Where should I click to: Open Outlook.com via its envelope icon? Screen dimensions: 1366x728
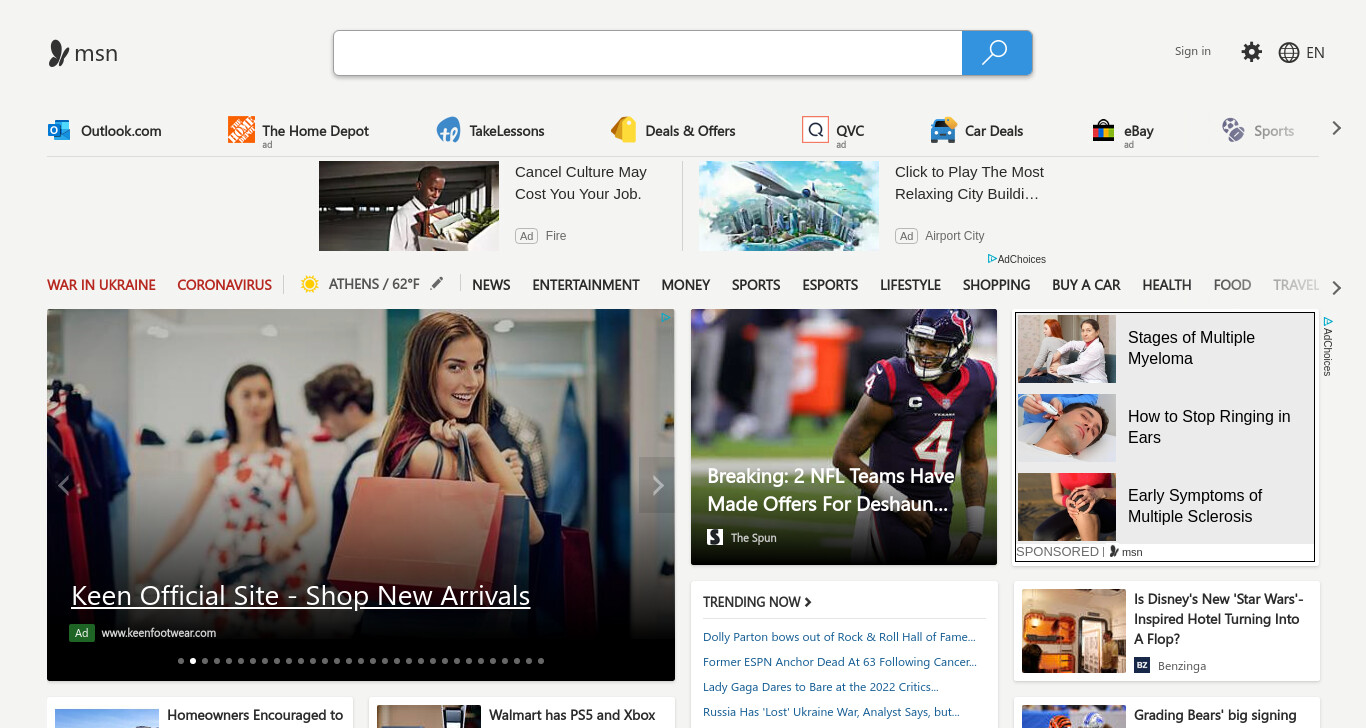59,130
